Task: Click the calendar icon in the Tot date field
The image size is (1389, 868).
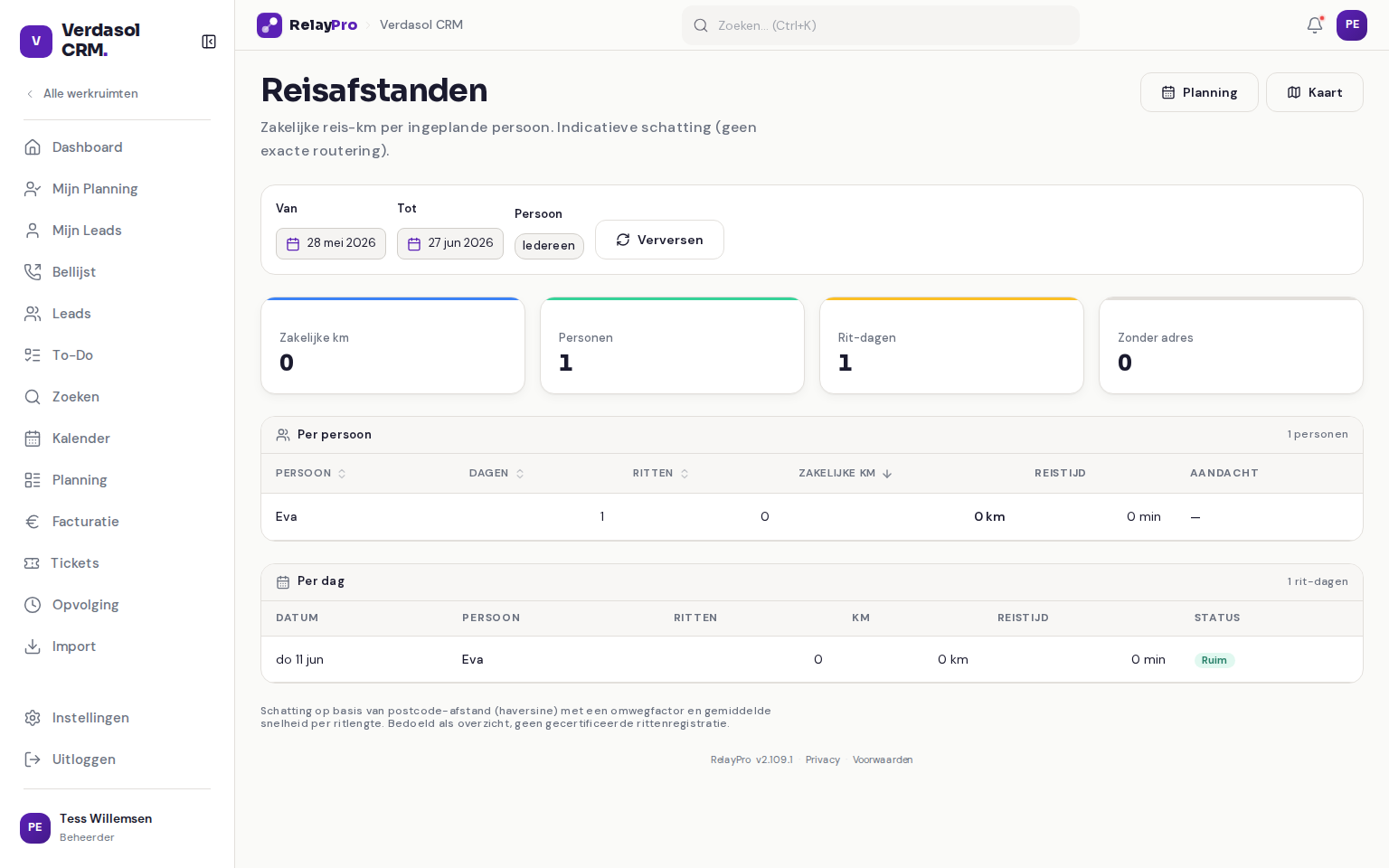Action: (414, 244)
